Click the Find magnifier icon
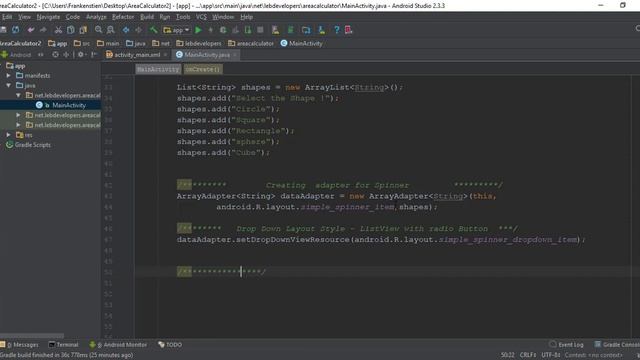Image resolution: width=640 pixels, height=360 pixels. click(98, 30)
